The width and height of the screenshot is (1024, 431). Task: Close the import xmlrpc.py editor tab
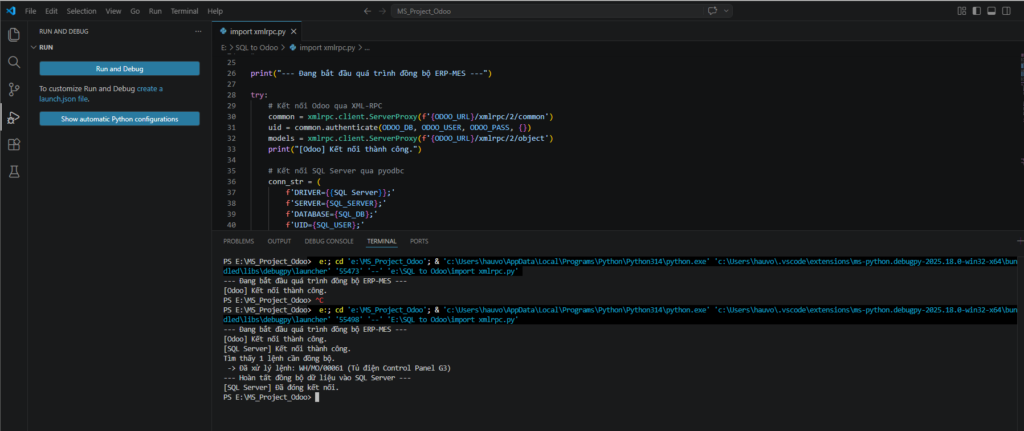292,31
